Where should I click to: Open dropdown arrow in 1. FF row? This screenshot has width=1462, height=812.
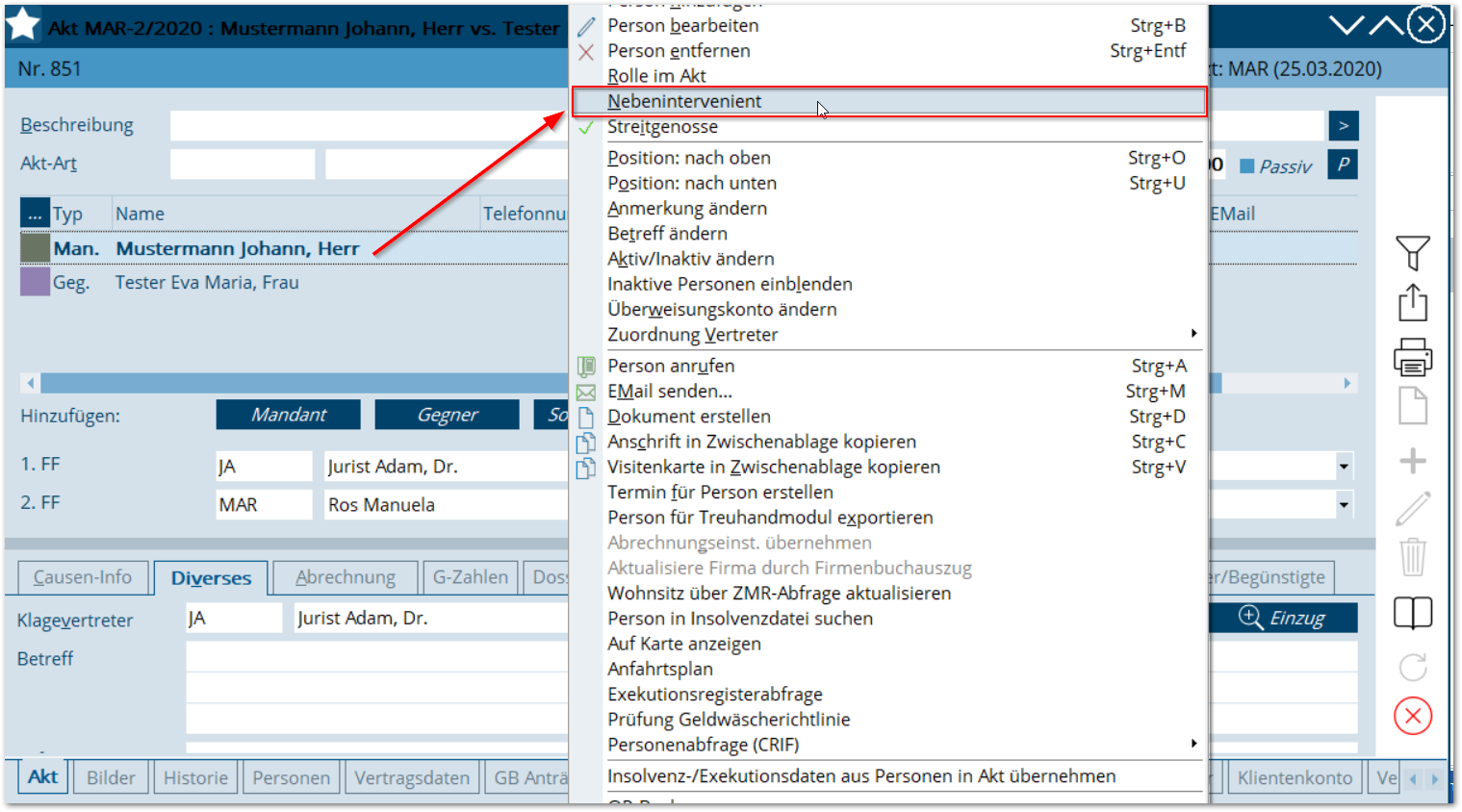tap(1344, 467)
